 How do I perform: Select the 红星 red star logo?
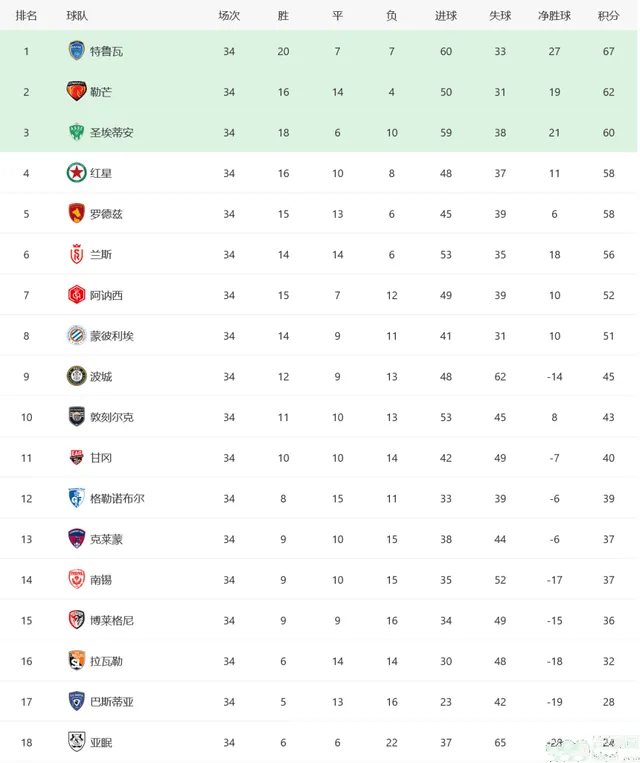coord(76,173)
